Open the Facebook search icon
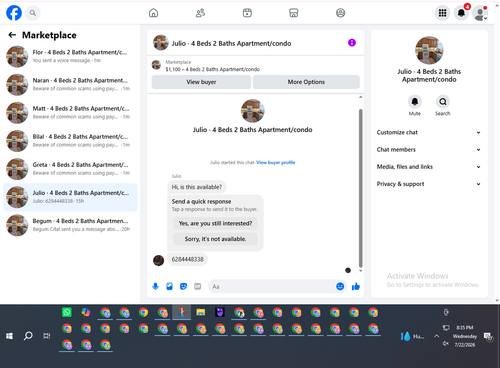Viewport: 500px width, 368px height. pyautogui.click(x=33, y=13)
